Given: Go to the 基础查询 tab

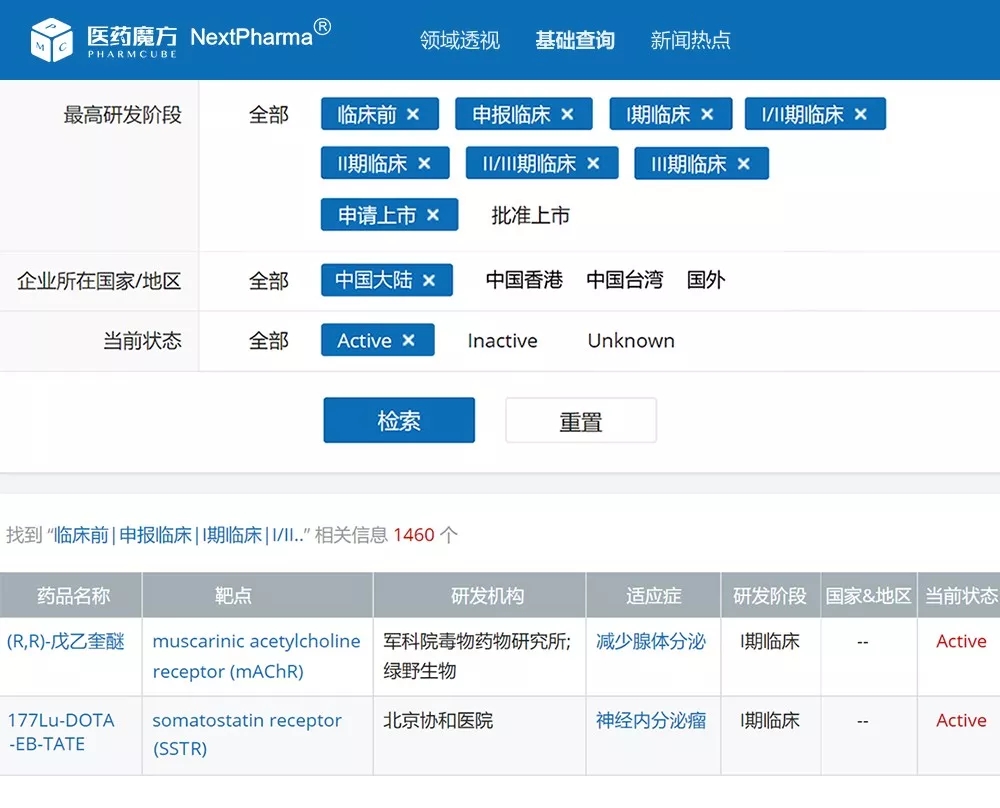Looking at the screenshot, I should pos(575,40).
